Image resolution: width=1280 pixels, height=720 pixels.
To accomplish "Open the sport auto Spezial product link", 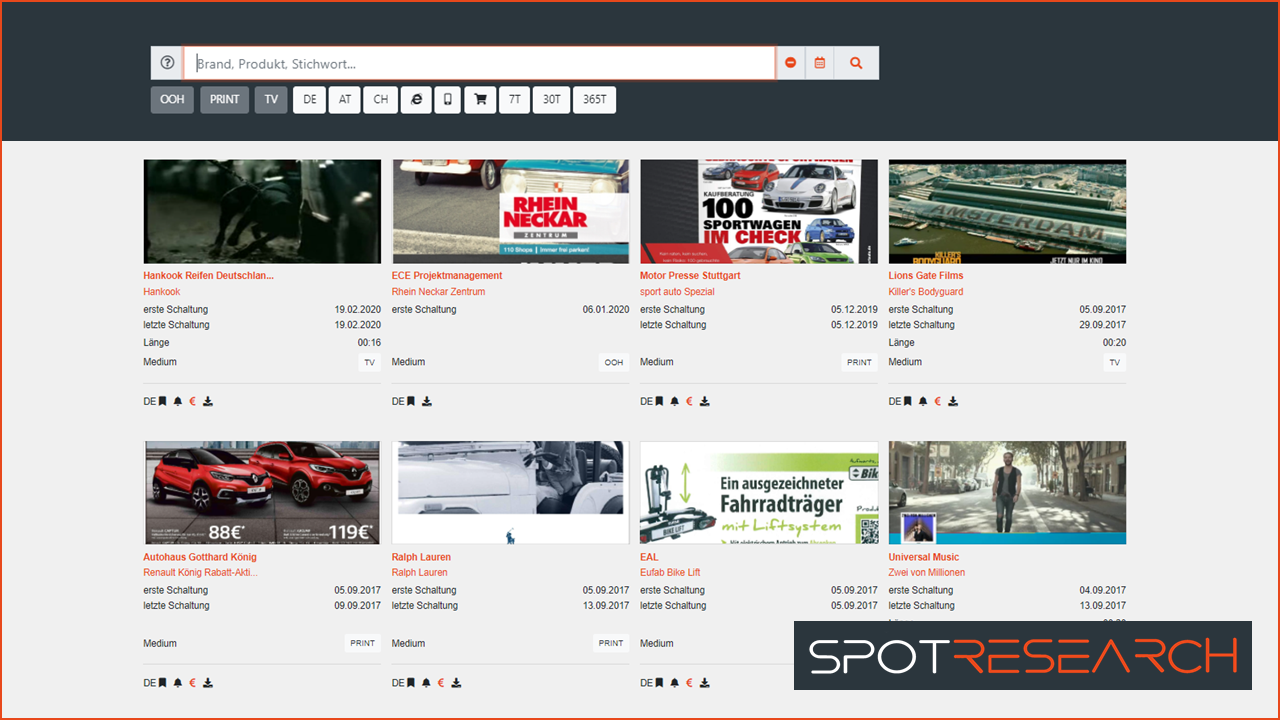I will (x=679, y=292).
